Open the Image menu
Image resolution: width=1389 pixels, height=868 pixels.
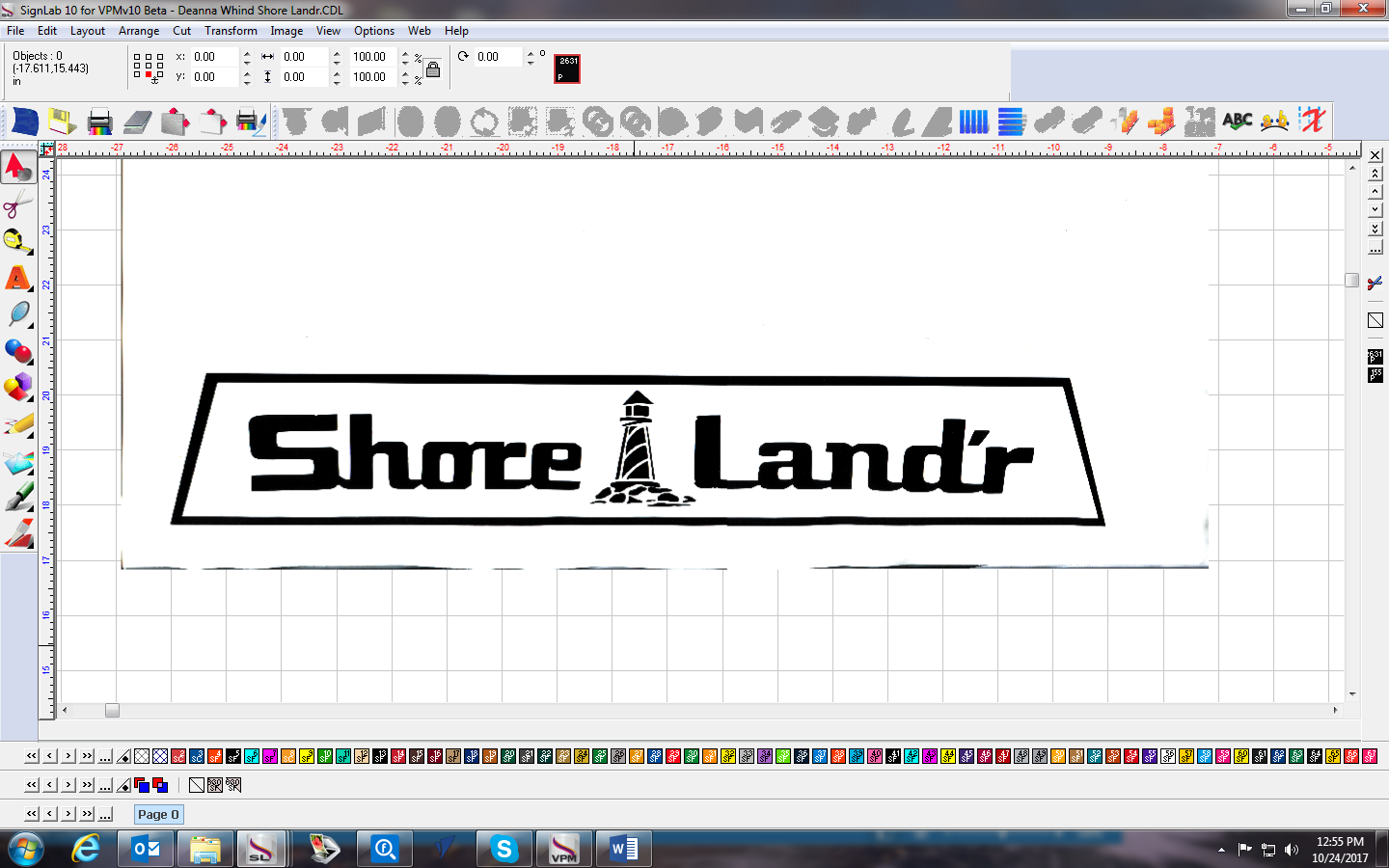(286, 31)
